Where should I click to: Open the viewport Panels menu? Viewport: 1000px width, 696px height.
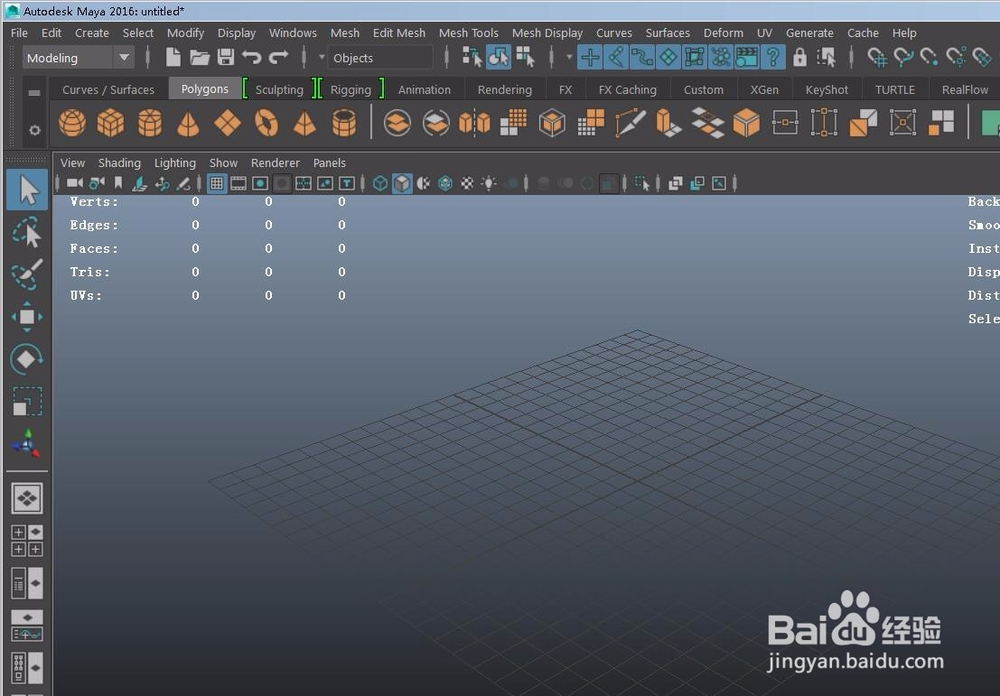coord(329,163)
